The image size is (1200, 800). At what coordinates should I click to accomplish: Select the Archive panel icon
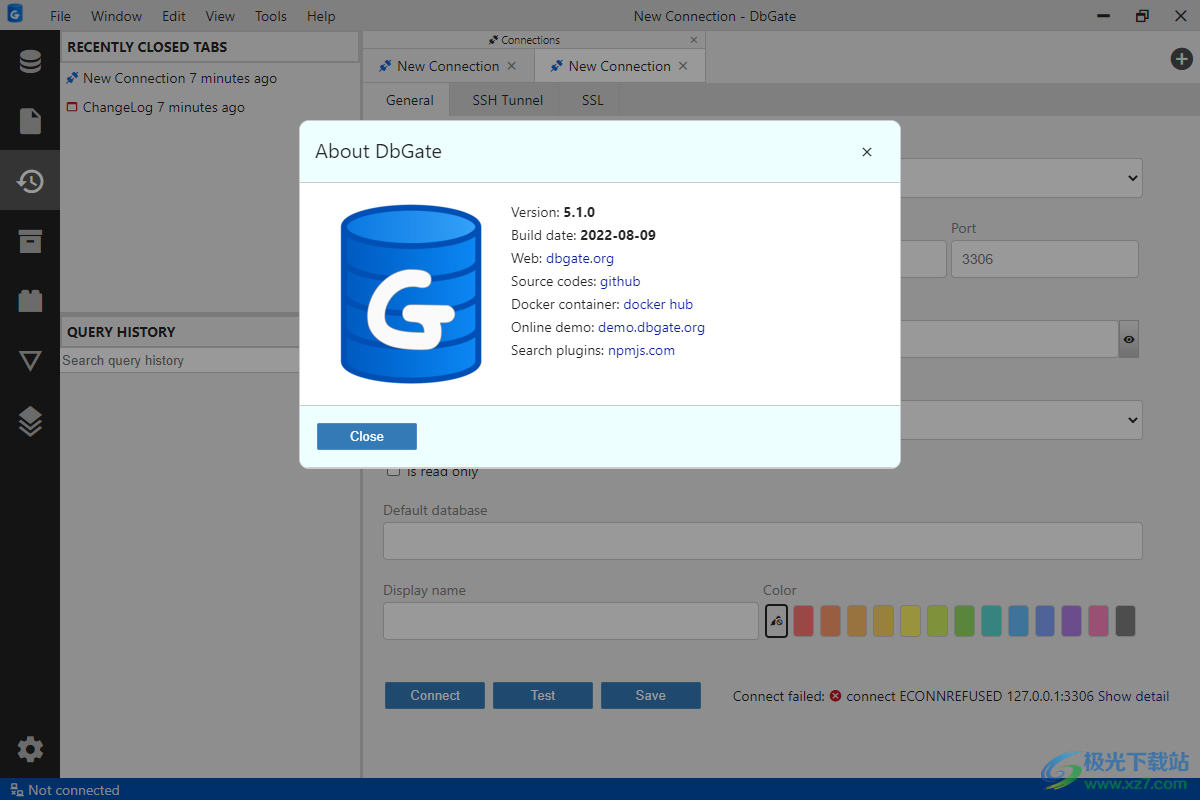(30, 241)
